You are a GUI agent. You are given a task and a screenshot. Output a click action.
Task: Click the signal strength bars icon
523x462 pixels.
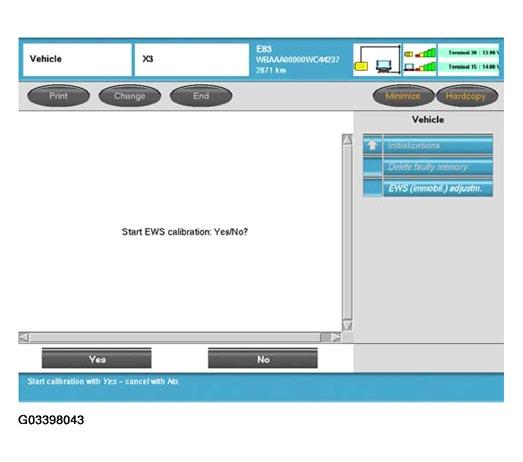[420, 60]
